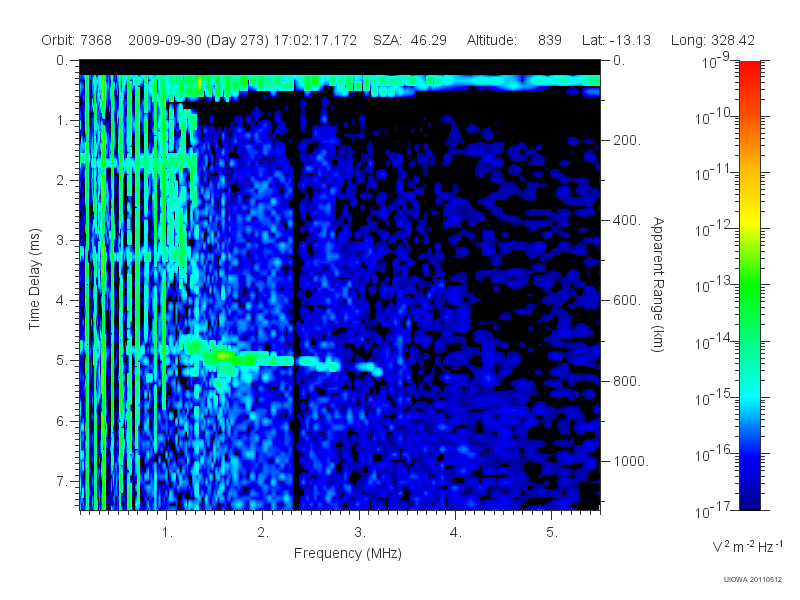Click the frequency tick label '3.'
This screenshot has height=600, width=800.
(360, 533)
